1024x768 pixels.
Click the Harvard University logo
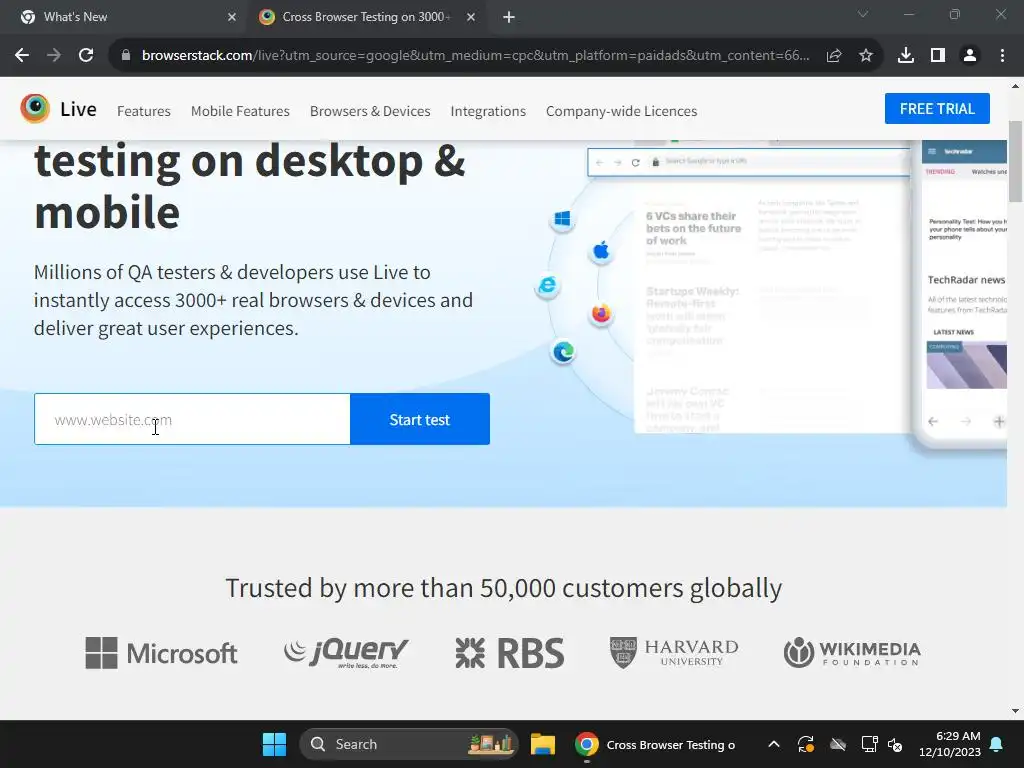tap(674, 653)
